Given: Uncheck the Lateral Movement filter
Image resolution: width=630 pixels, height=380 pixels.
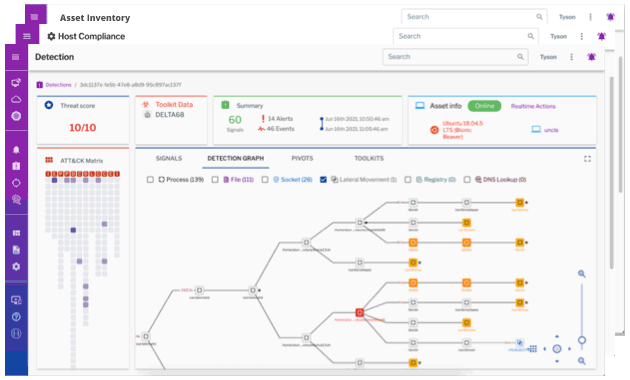Looking at the screenshot, I should [323, 180].
